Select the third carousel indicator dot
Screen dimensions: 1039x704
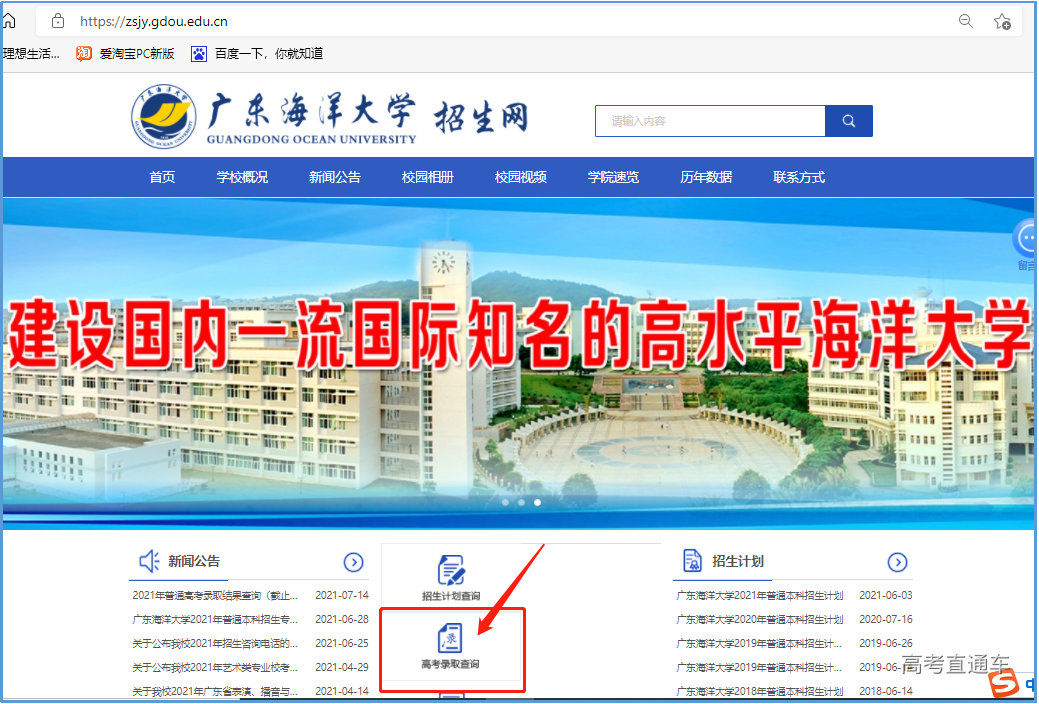537,502
